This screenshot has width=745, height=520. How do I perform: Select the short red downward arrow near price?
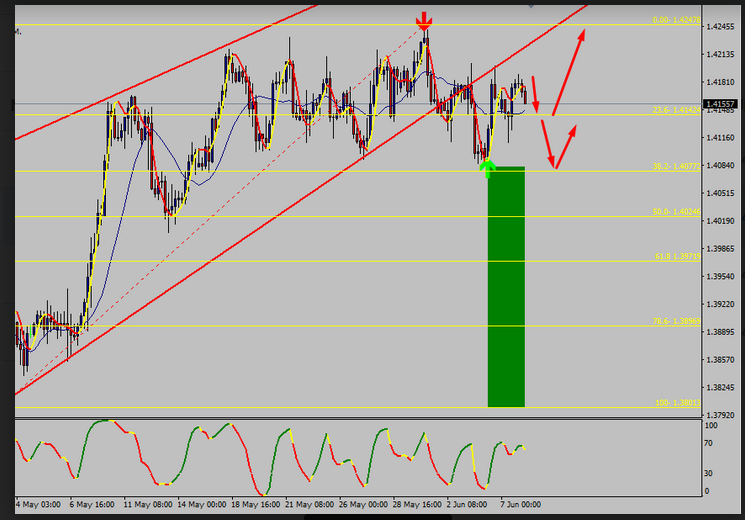tap(535, 95)
